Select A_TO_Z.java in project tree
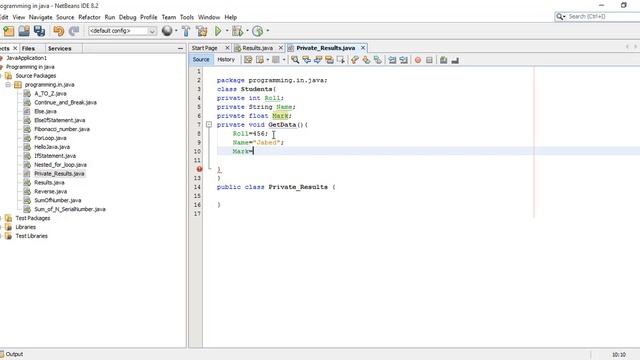Screen dimensions: 640x360 50,93
